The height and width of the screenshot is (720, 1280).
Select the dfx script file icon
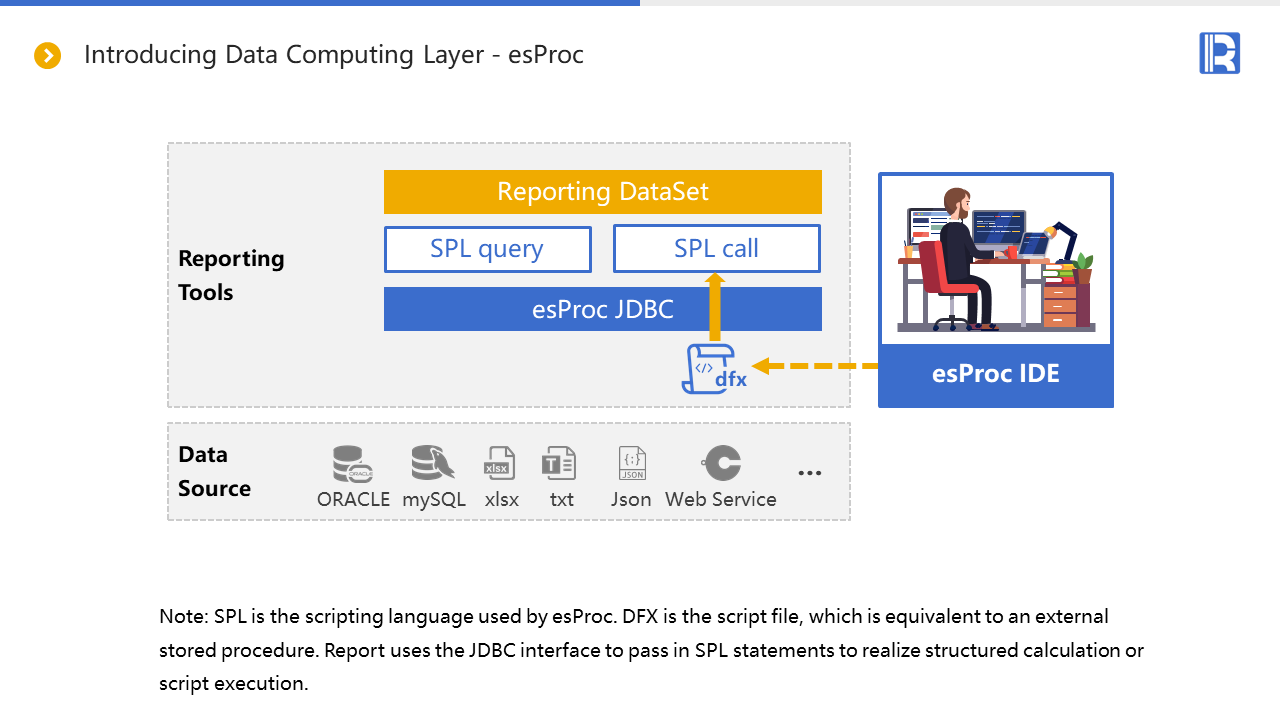pos(714,369)
